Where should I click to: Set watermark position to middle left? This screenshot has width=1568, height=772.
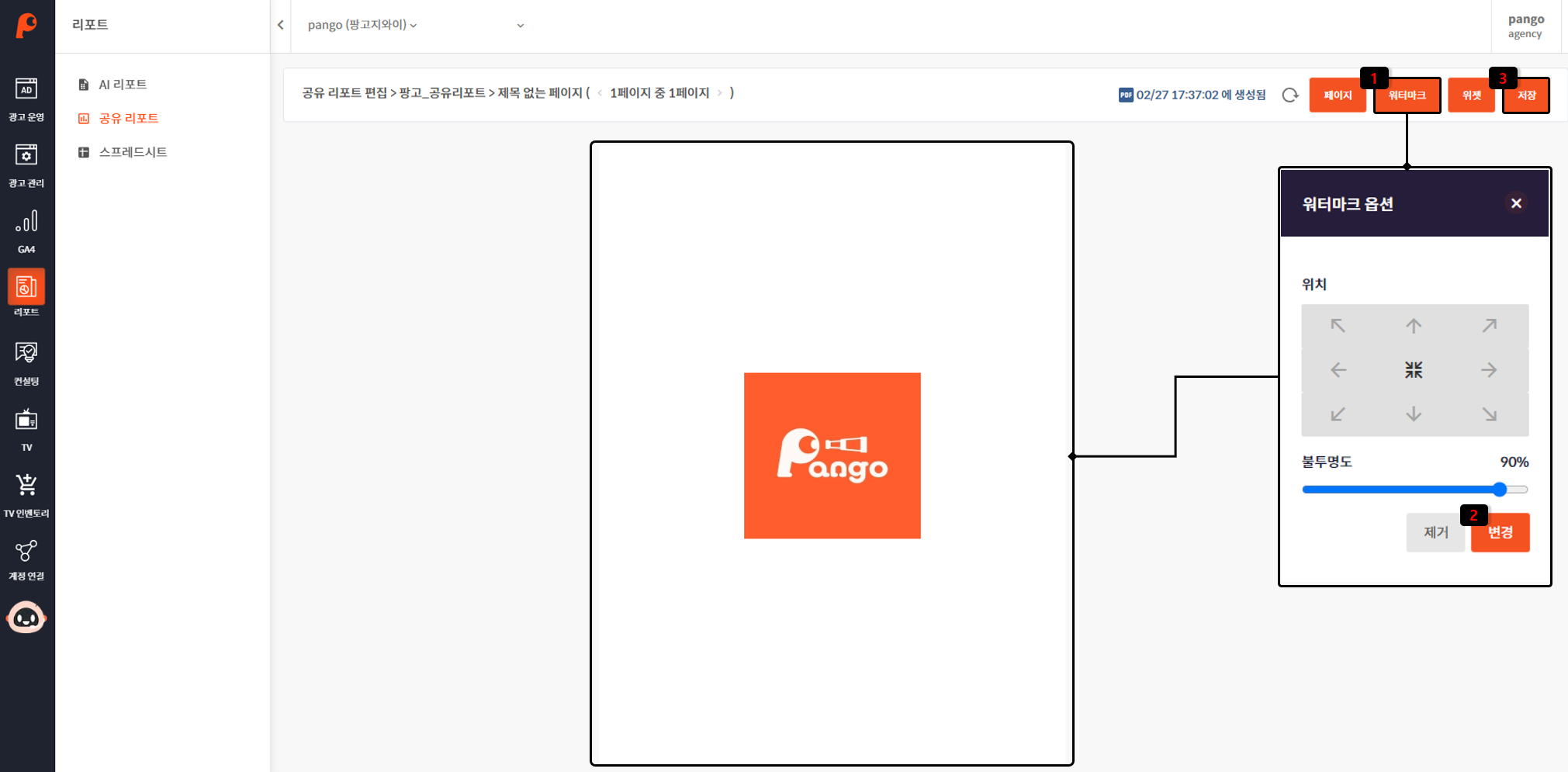click(1338, 370)
